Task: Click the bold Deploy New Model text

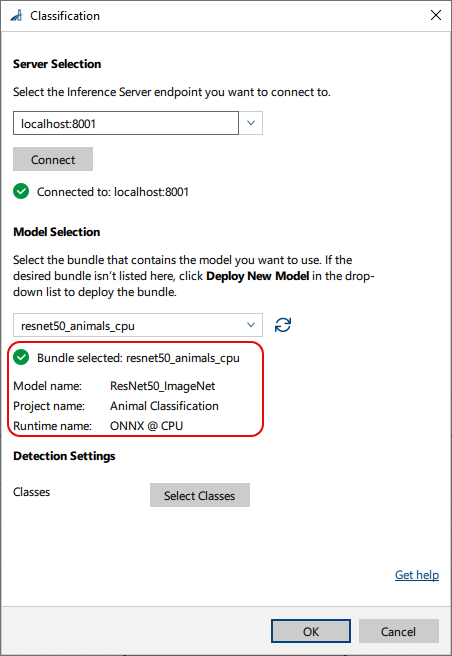Action: [258, 276]
